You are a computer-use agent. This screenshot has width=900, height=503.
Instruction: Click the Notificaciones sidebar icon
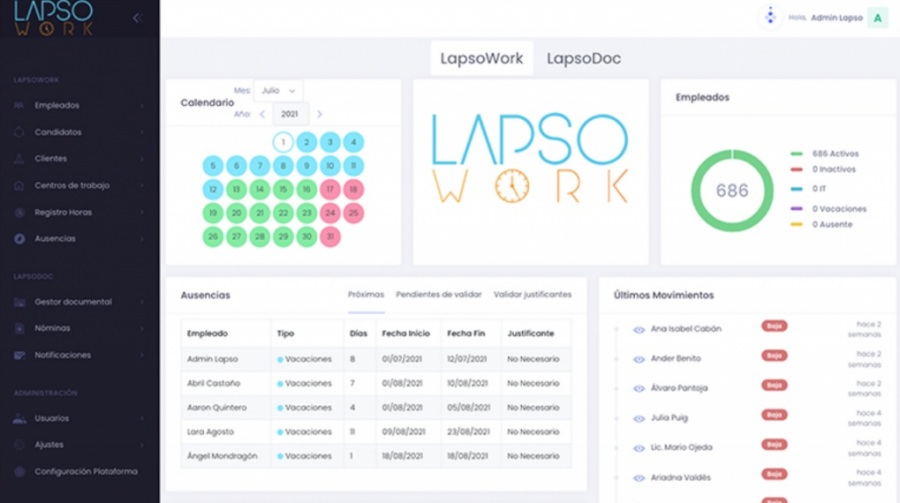[19, 355]
